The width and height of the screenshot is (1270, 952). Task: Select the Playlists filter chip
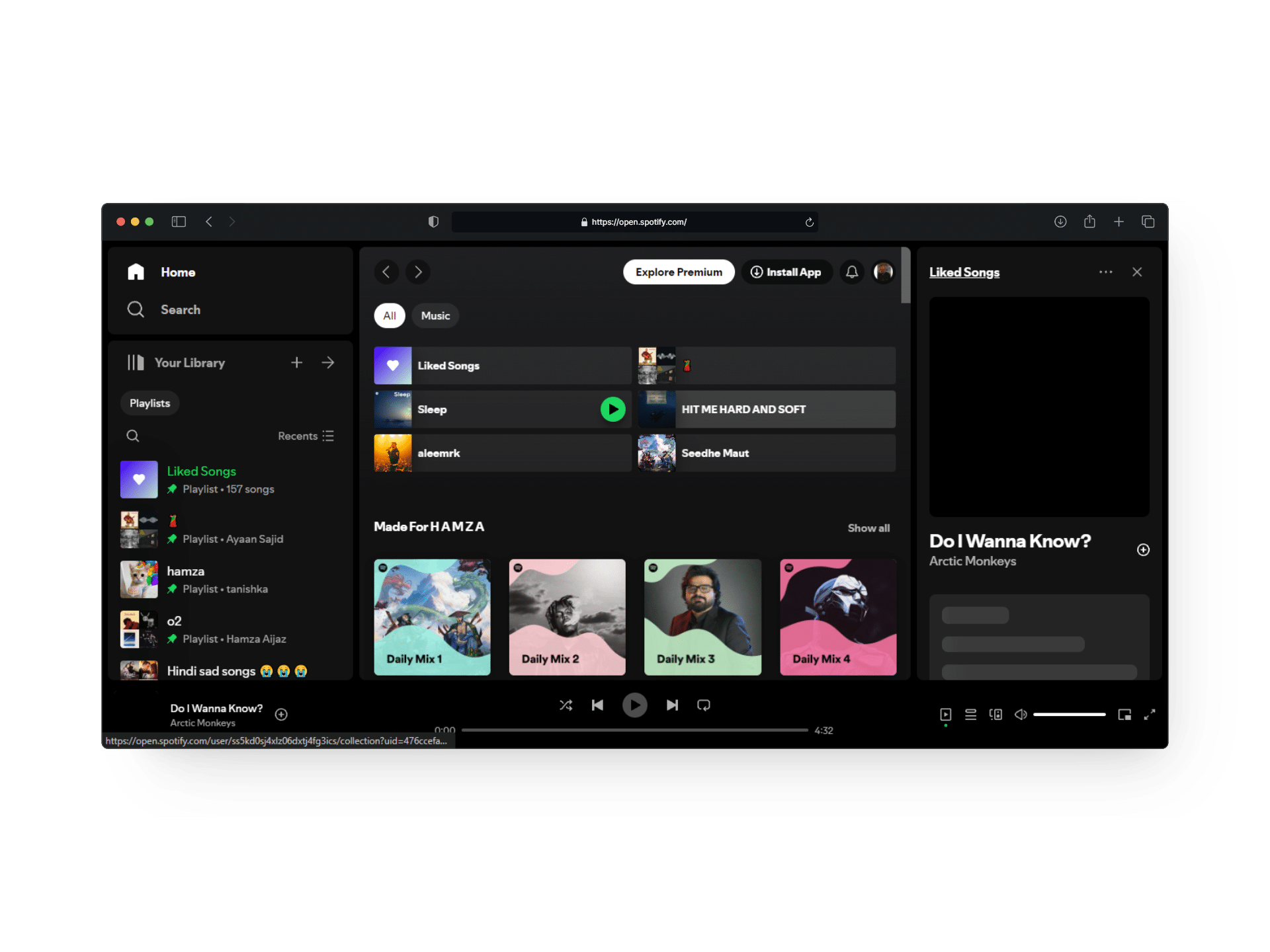pyautogui.click(x=149, y=403)
